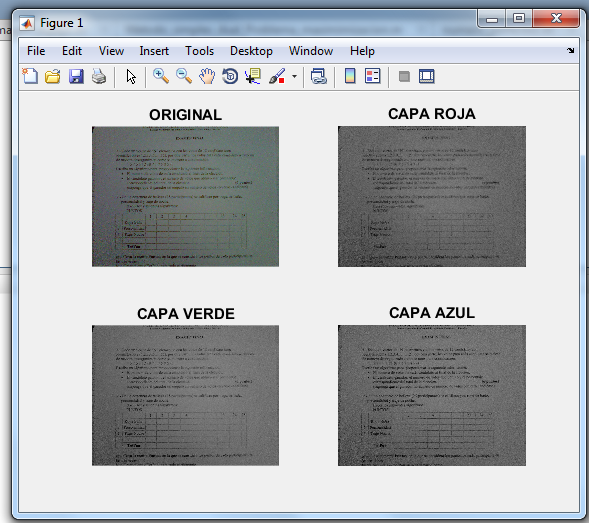Image resolution: width=589 pixels, height=523 pixels.
Task: Open the Desktop menu
Action: pos(251,51)
